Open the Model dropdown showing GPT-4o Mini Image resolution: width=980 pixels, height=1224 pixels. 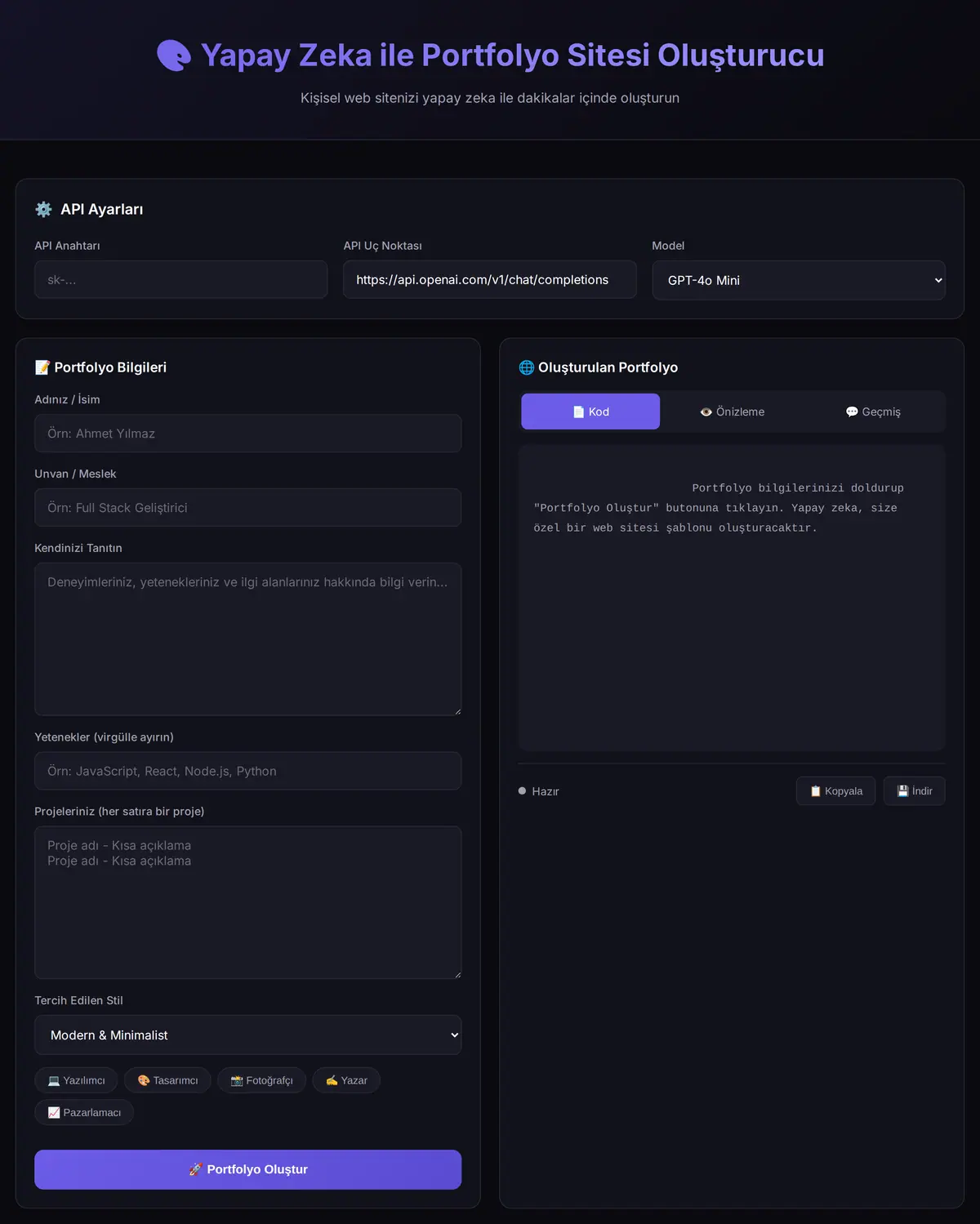(x=799, y=280)
